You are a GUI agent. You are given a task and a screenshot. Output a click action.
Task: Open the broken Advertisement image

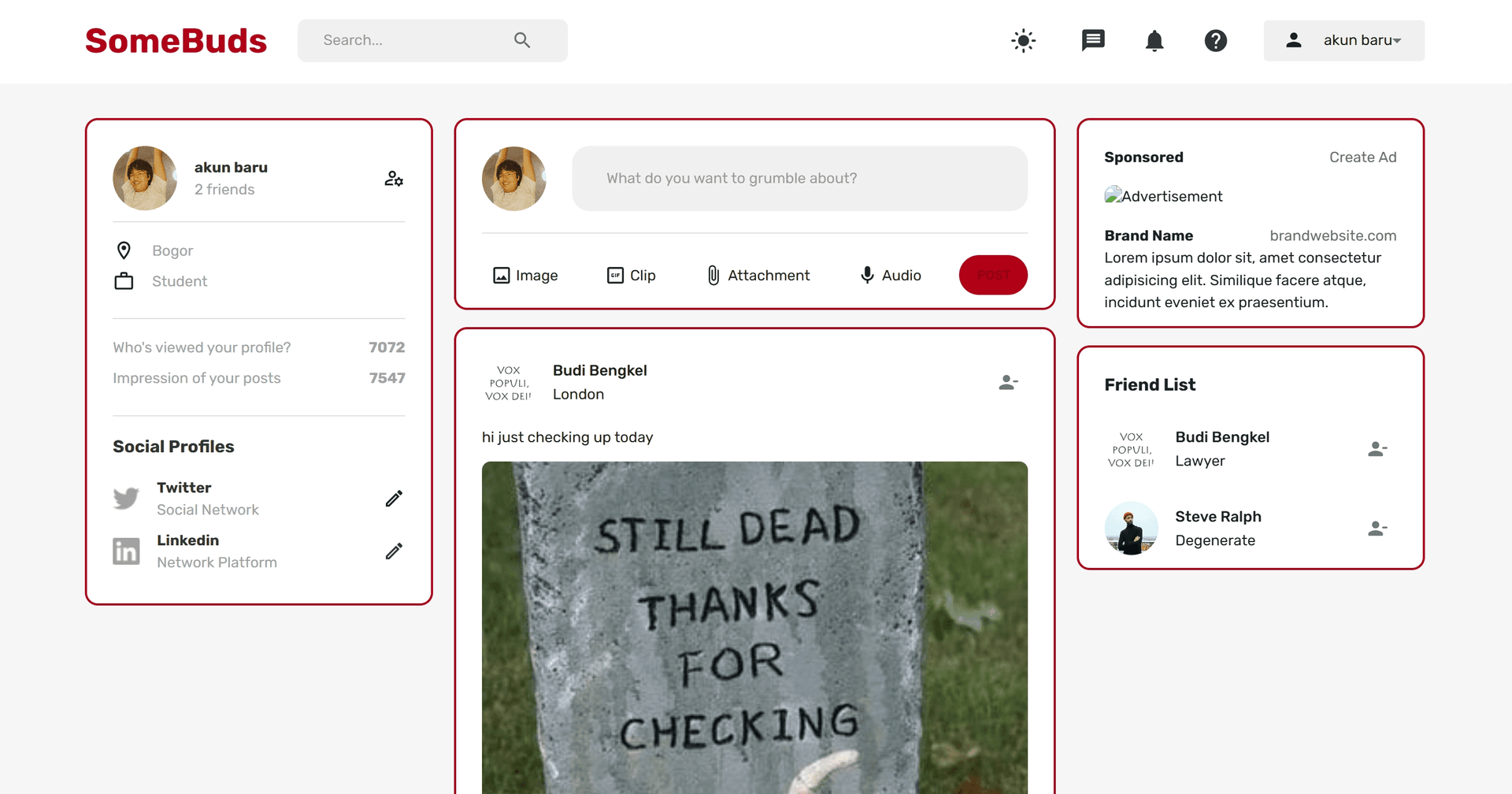tap(1163, 196)
